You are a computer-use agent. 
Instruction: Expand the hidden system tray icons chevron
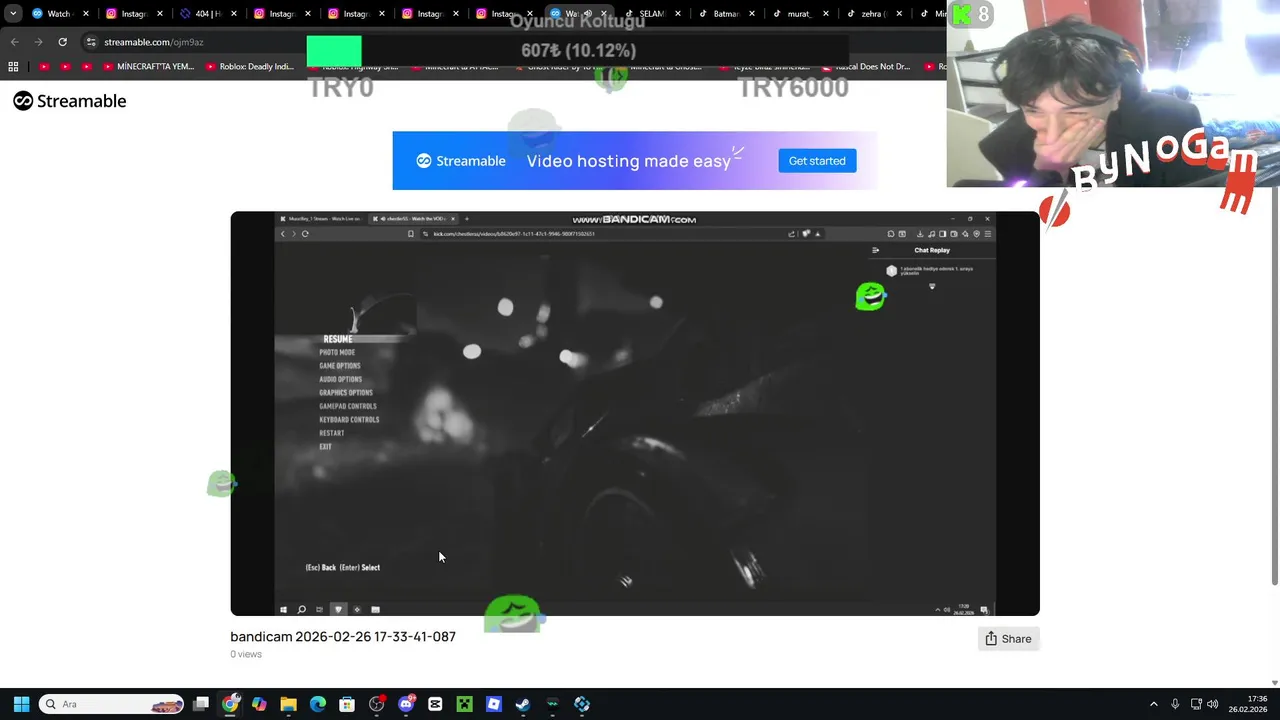pos(1153,704)
